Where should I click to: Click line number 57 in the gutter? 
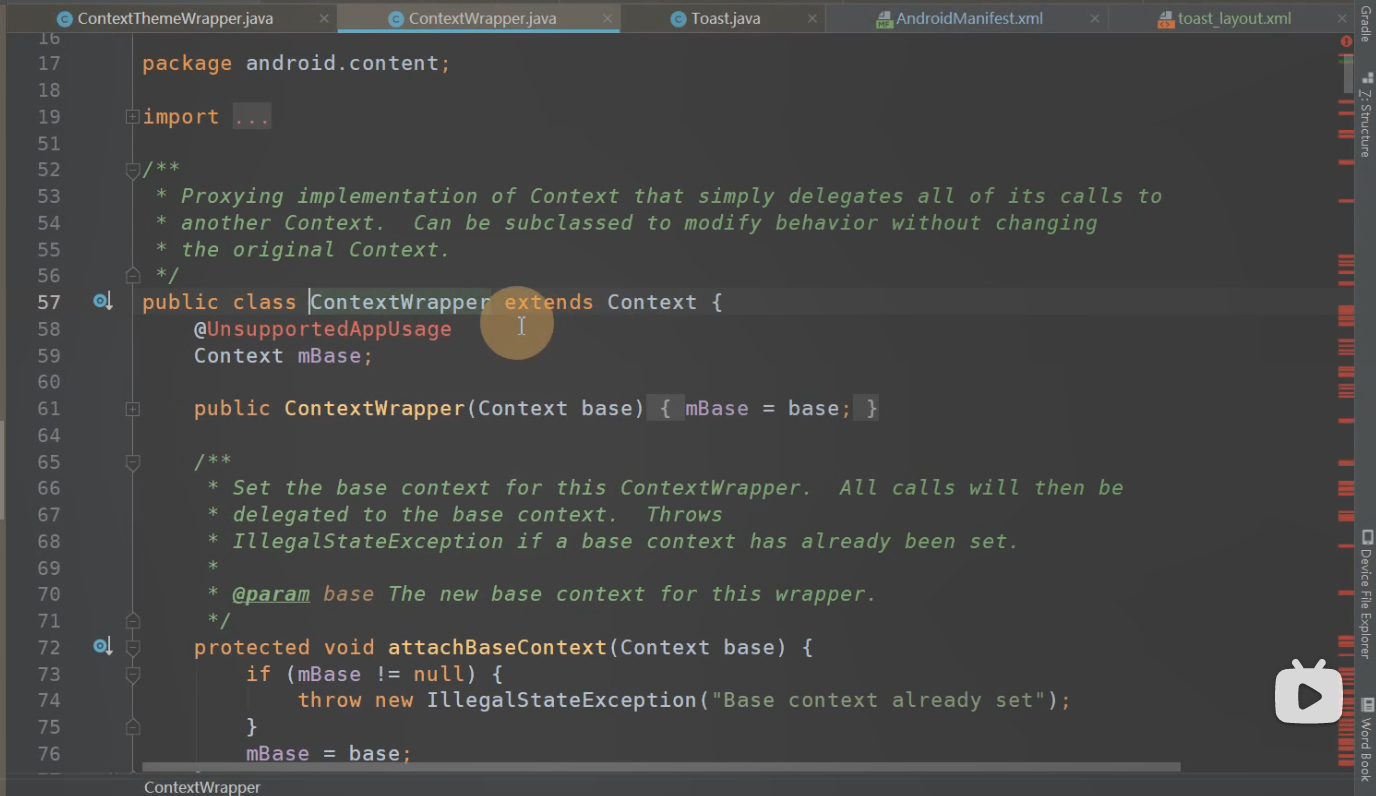click(x=48, y=302)
